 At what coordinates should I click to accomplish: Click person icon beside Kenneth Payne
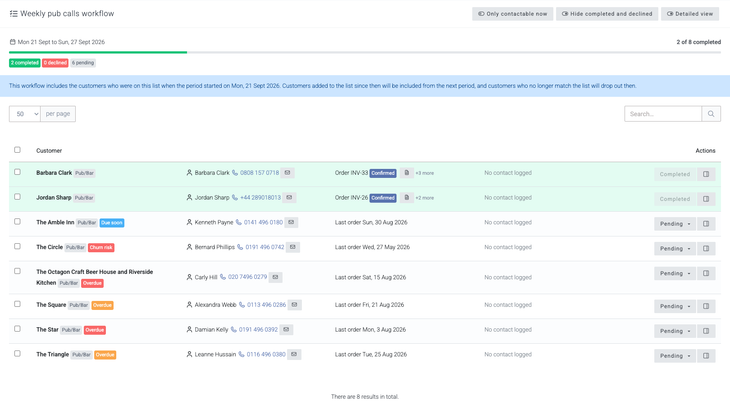click(x=189, y=222)
